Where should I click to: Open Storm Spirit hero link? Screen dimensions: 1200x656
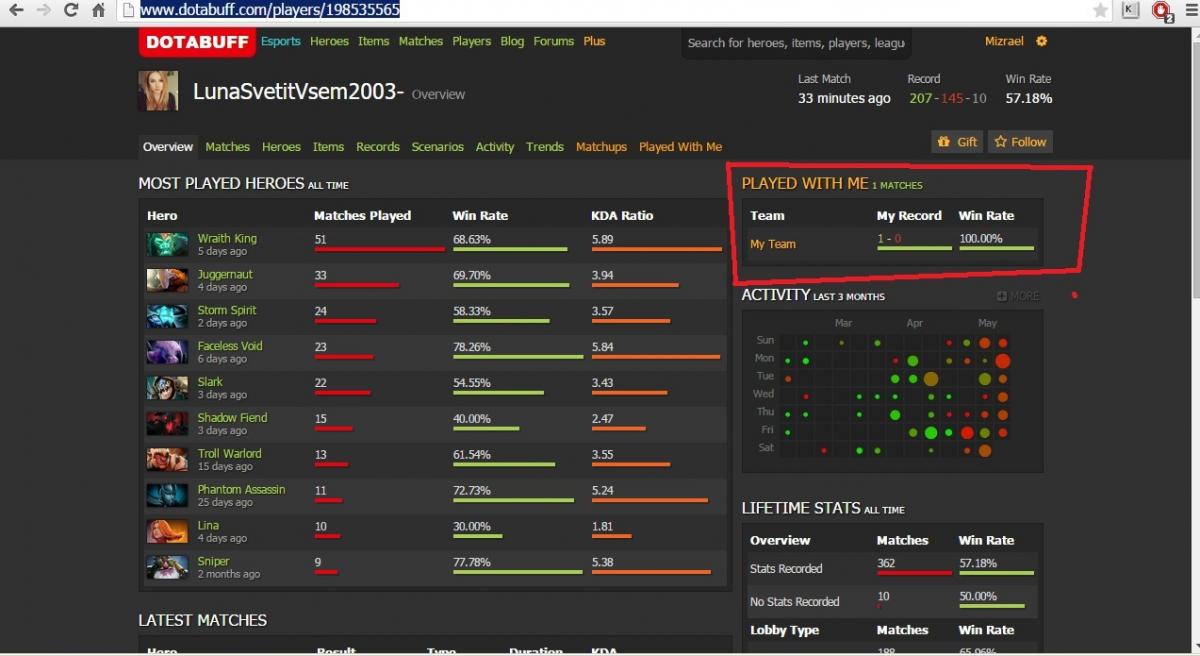click(227, 310)
